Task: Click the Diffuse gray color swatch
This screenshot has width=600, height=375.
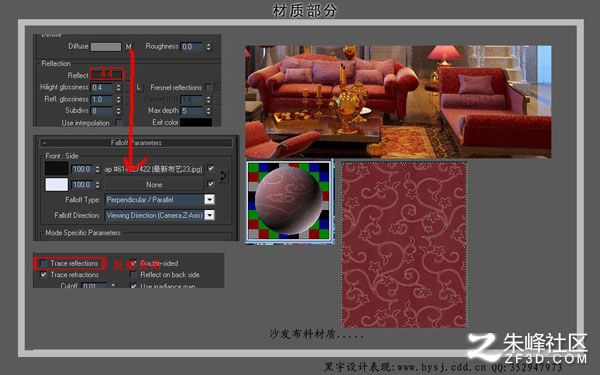Action: pos(106,47)
